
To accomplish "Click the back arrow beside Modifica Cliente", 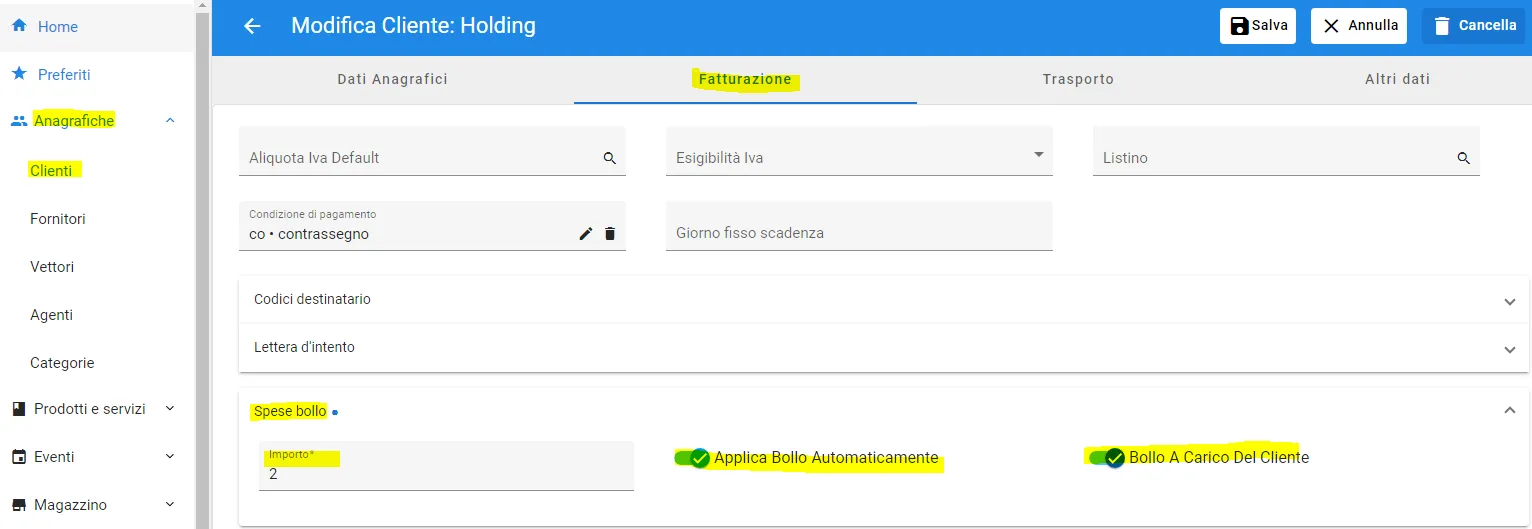I will (252, 26).
